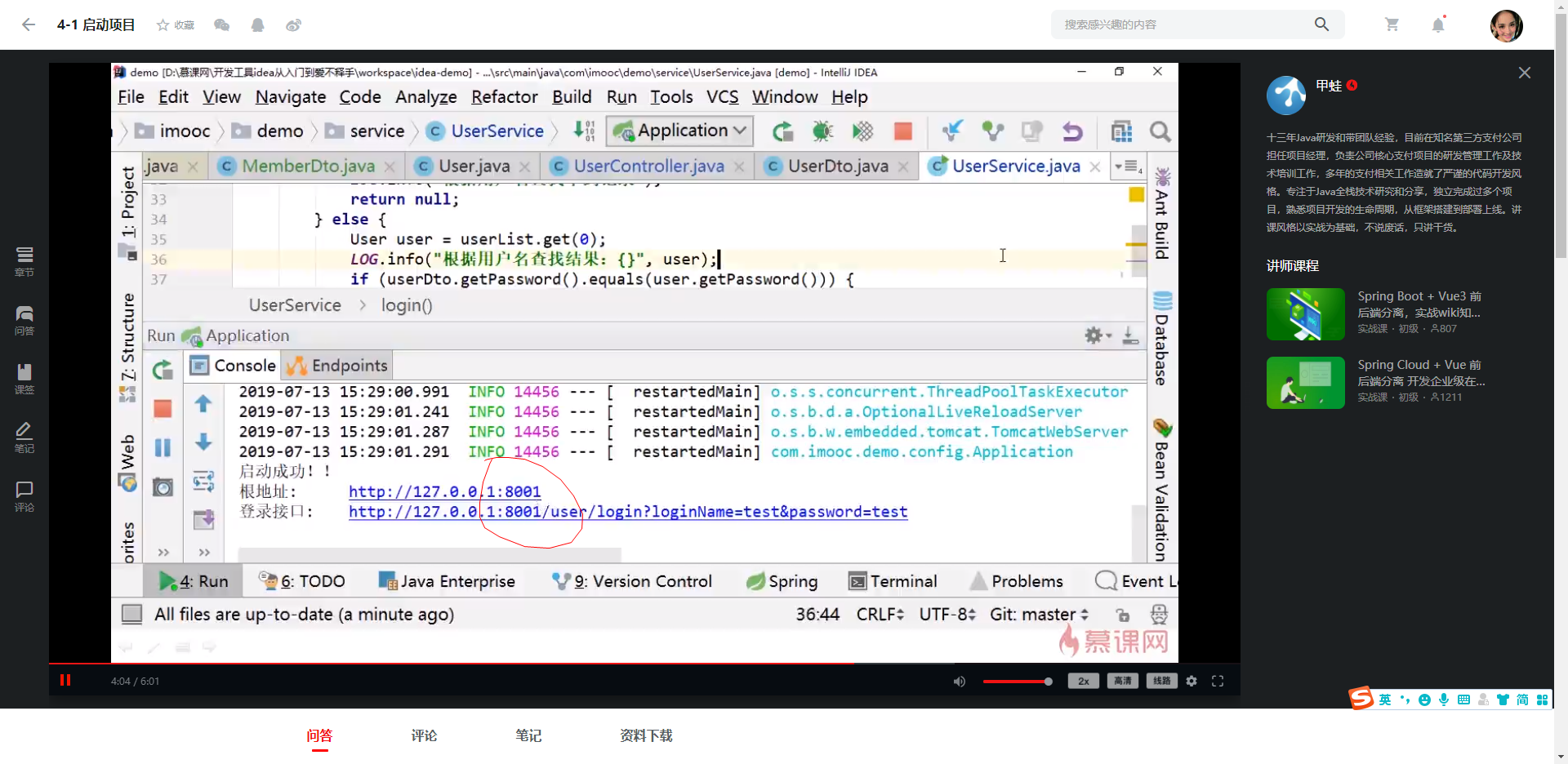
Task: Open the 章节 chapters sidebar item
Action: [24, 261]
